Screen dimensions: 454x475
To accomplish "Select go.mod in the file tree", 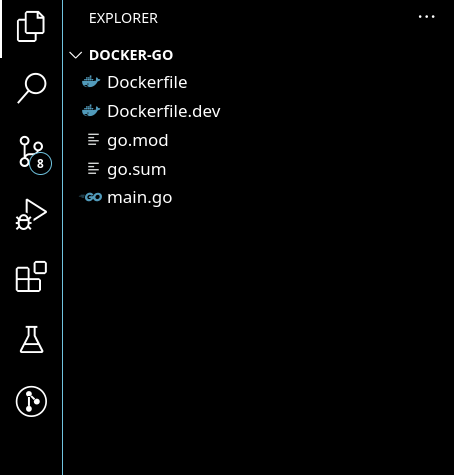I will [x=258, y=140].
